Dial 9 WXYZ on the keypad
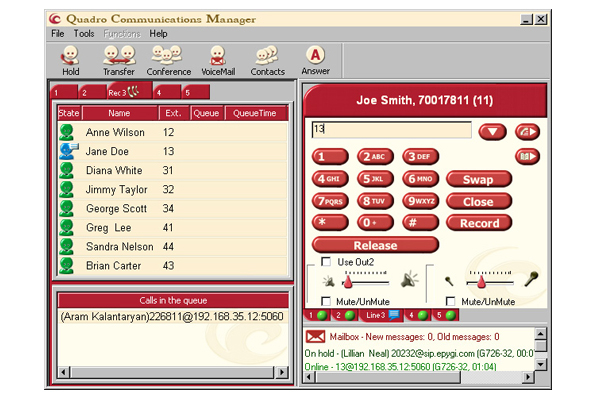 [x=421, y=201]
